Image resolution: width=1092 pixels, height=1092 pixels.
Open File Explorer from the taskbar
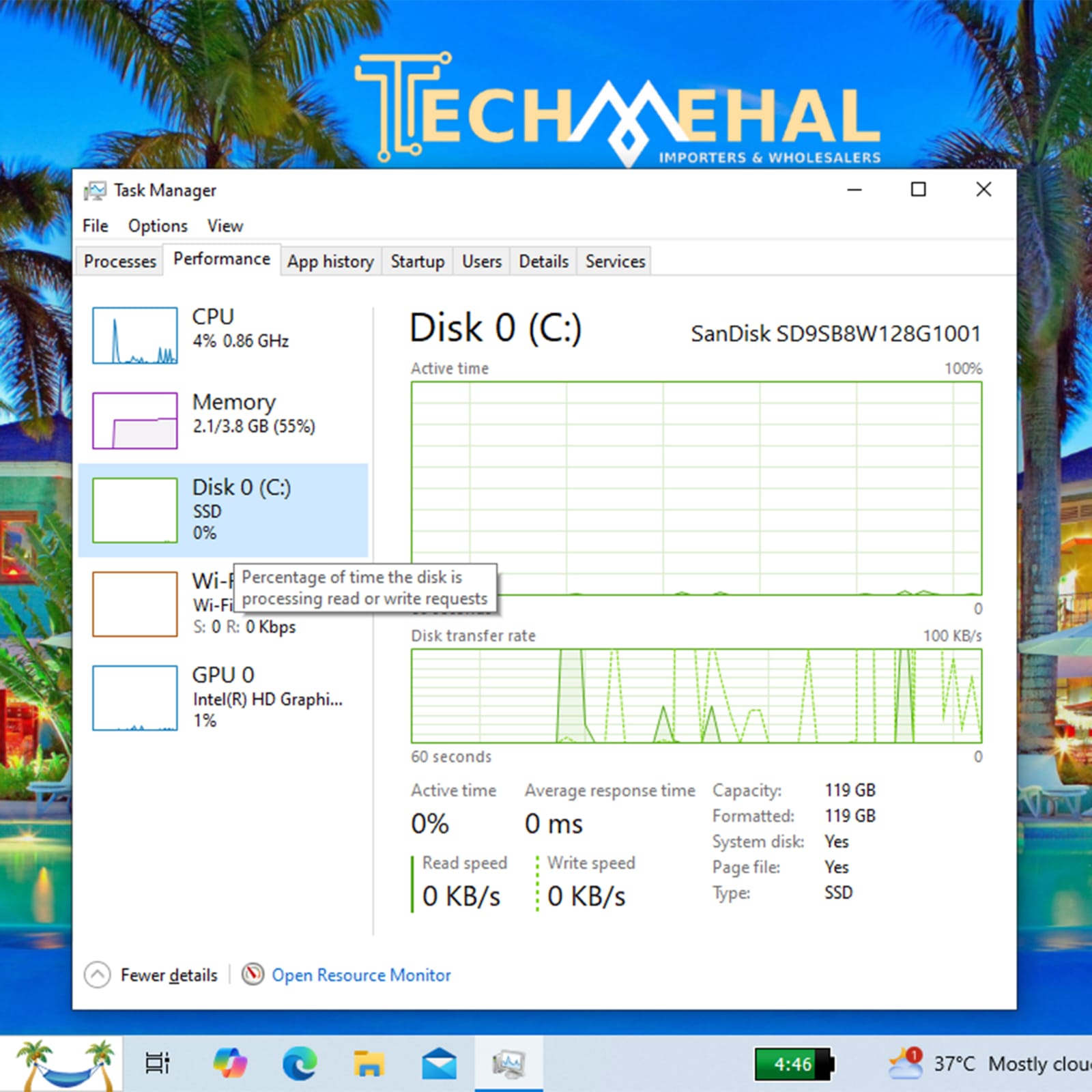369,1063
